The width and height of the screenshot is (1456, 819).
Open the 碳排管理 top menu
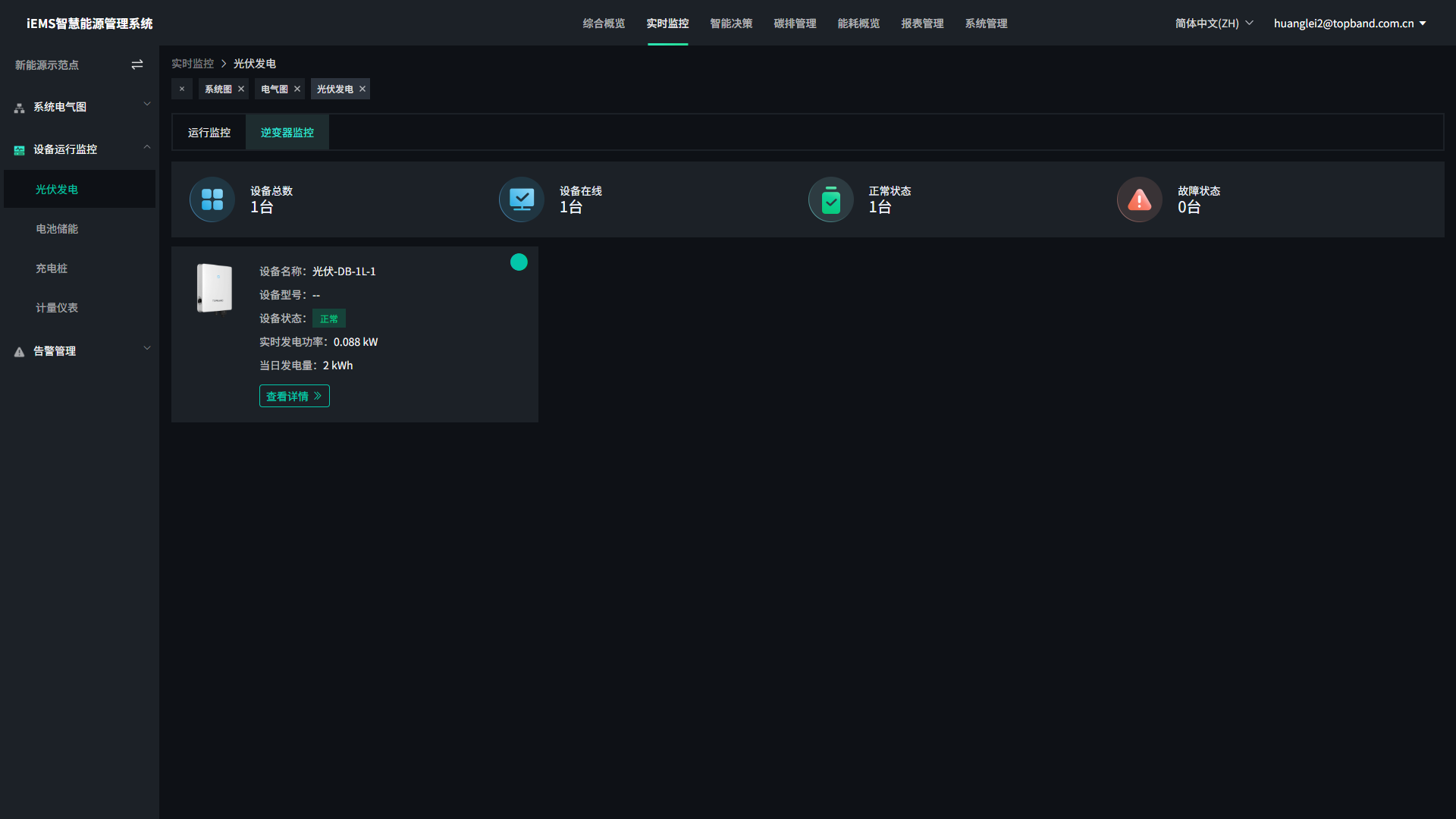[795, 24]
